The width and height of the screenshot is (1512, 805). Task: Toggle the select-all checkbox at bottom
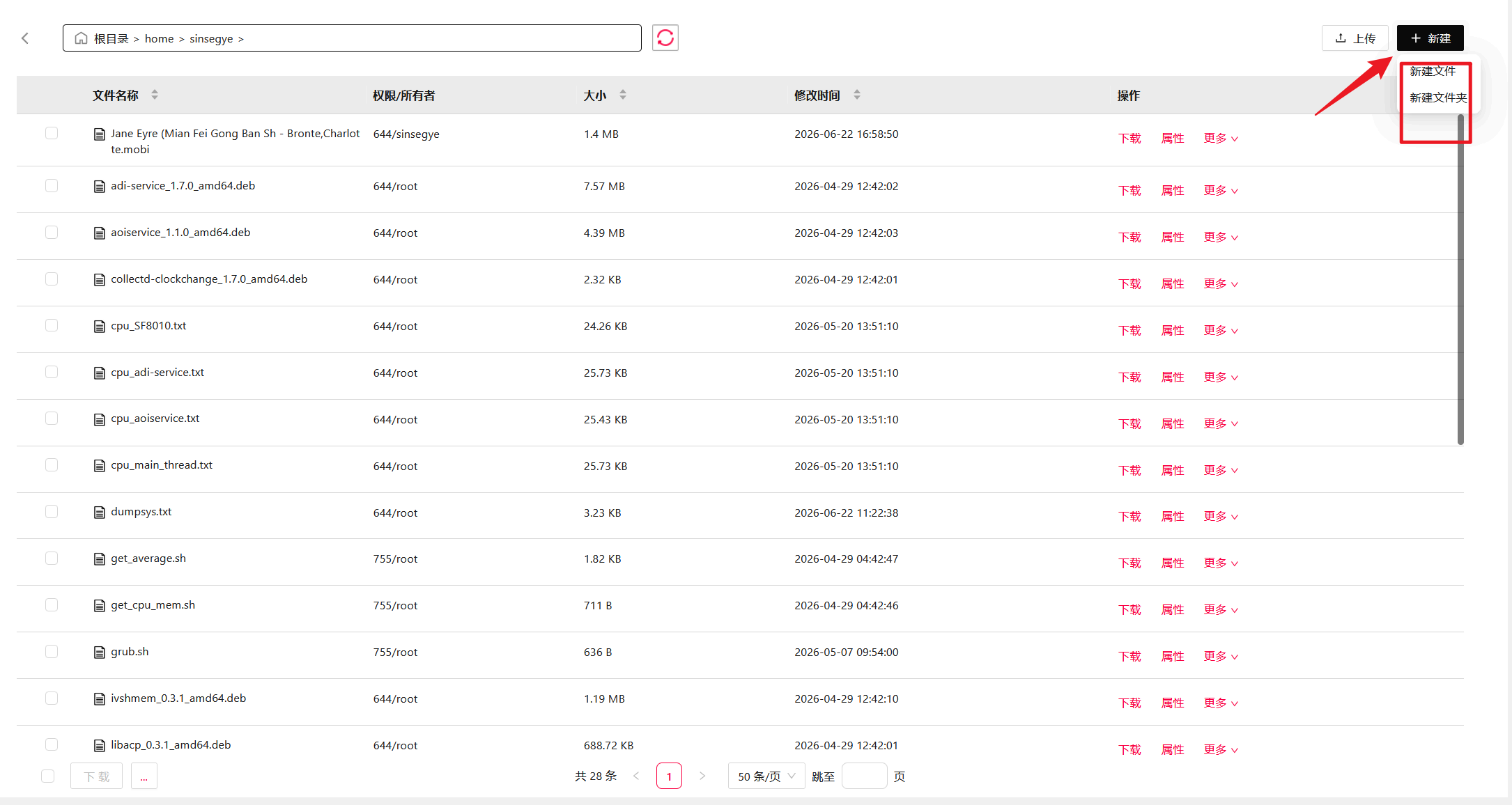pyautogui.click(x=47, y=776)
